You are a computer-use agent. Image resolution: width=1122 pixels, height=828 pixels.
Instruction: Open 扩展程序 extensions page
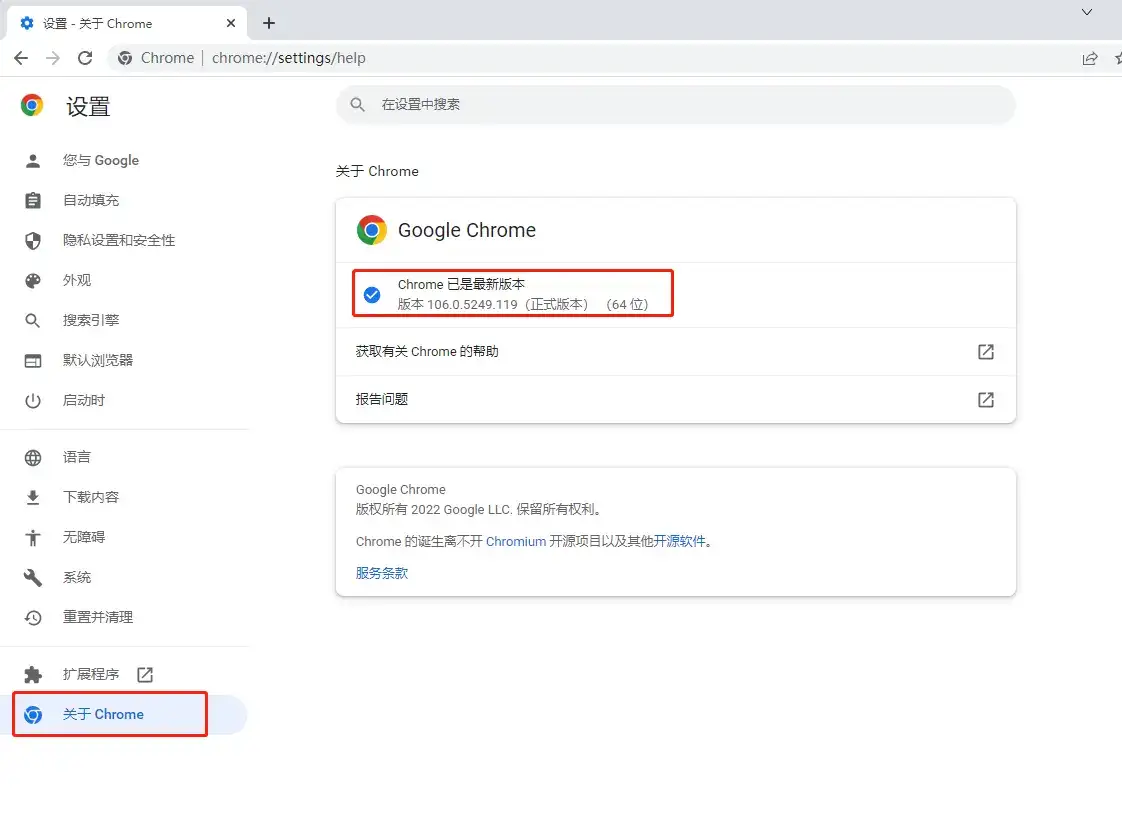pyautogui.click(x=125, y=674)
